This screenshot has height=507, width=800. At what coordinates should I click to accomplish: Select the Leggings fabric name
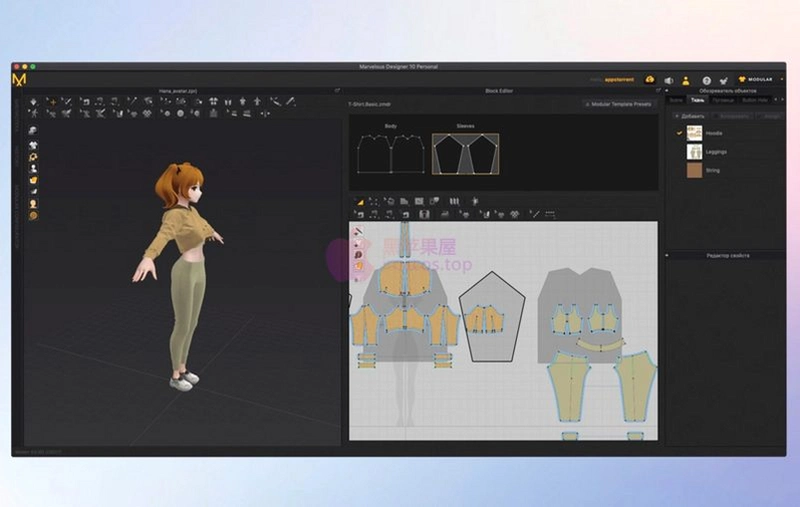click(716, 152)
